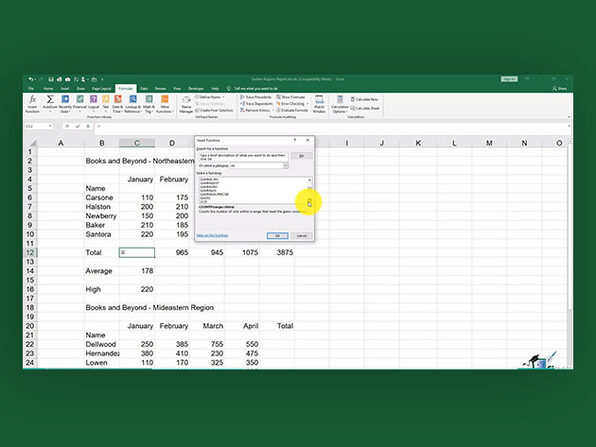Open the File tab

click(31, 89)
